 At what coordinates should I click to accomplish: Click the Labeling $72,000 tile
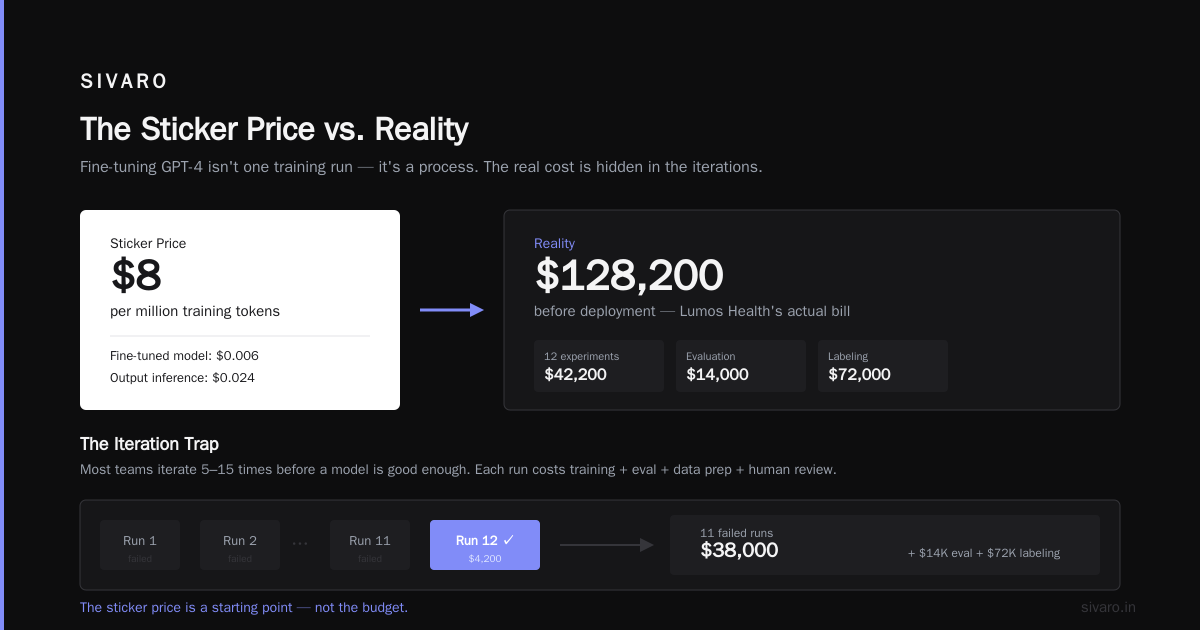pyautogui.click(x=883, y=365)
